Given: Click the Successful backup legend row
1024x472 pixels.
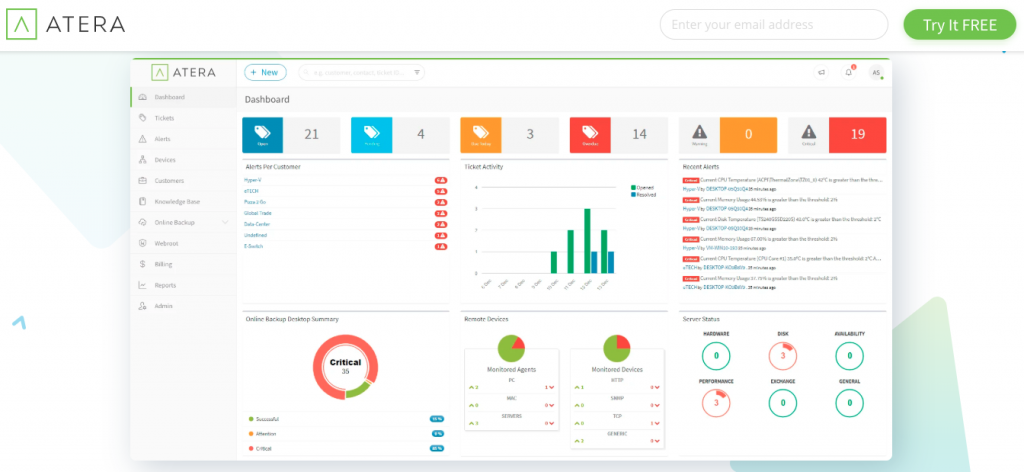Looking at the screenshot, I should (x=345, y=419).
